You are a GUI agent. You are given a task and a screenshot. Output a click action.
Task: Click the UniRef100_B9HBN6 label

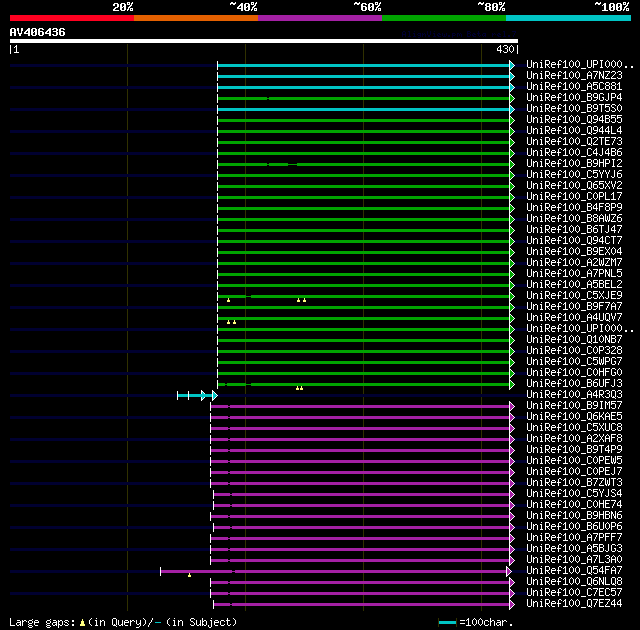[x=574, y=516]
